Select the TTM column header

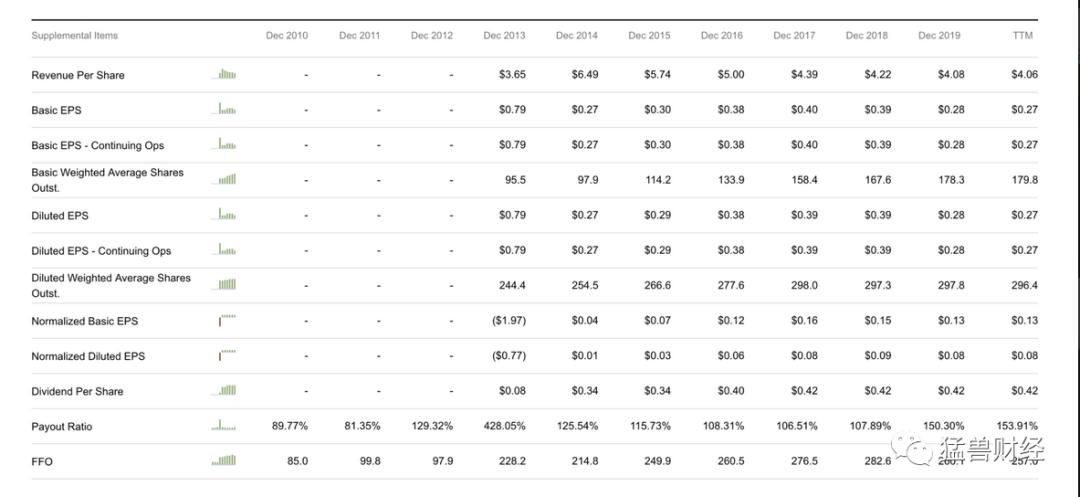click(x=1022, y=36)
